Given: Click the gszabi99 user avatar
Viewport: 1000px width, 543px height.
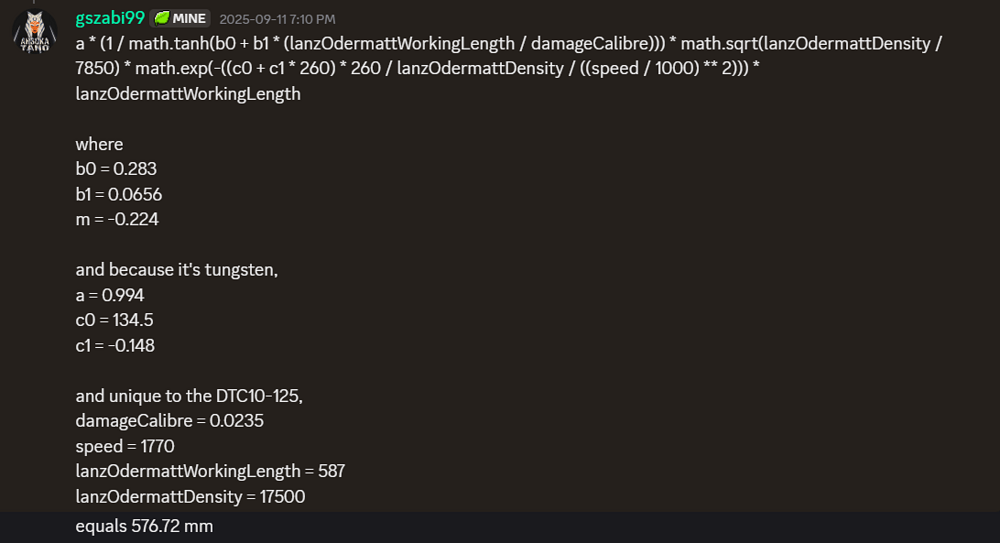Looking at the screenshot, I should (x=34, y=30).
